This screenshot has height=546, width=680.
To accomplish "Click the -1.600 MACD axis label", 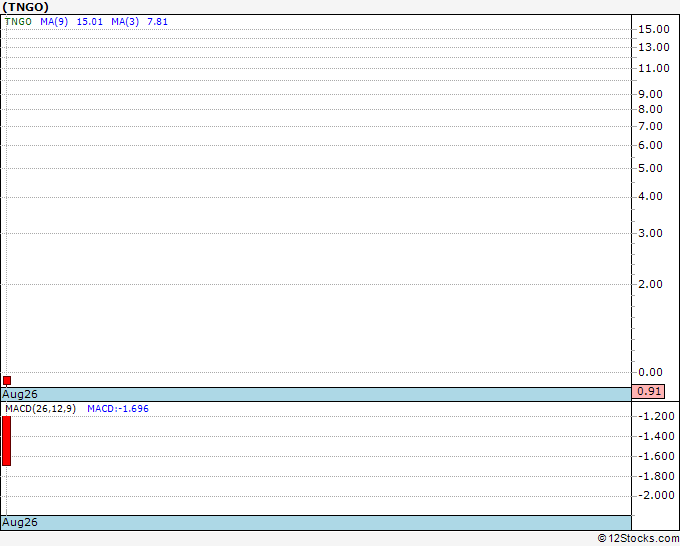I will [x=657, y=456].
